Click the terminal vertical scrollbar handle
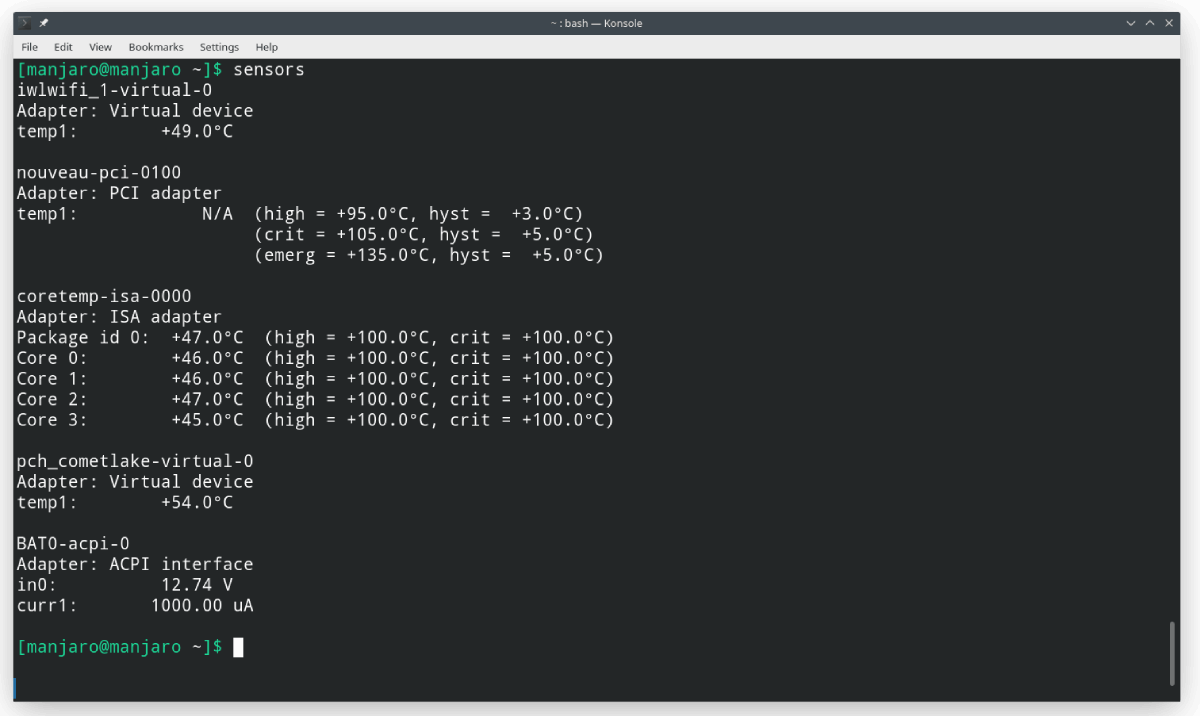The height and width of the screenshot is (716, 1200). (1174, 653)
